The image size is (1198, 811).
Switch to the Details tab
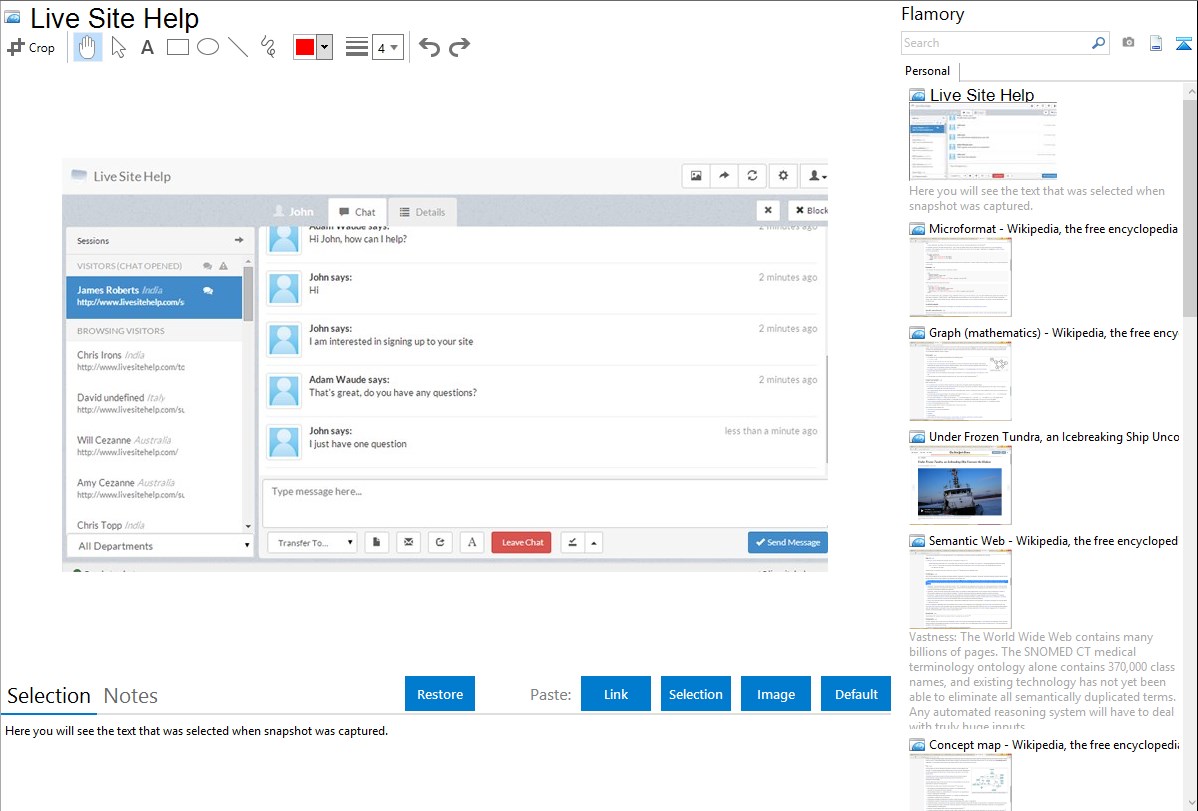[423, 212]
